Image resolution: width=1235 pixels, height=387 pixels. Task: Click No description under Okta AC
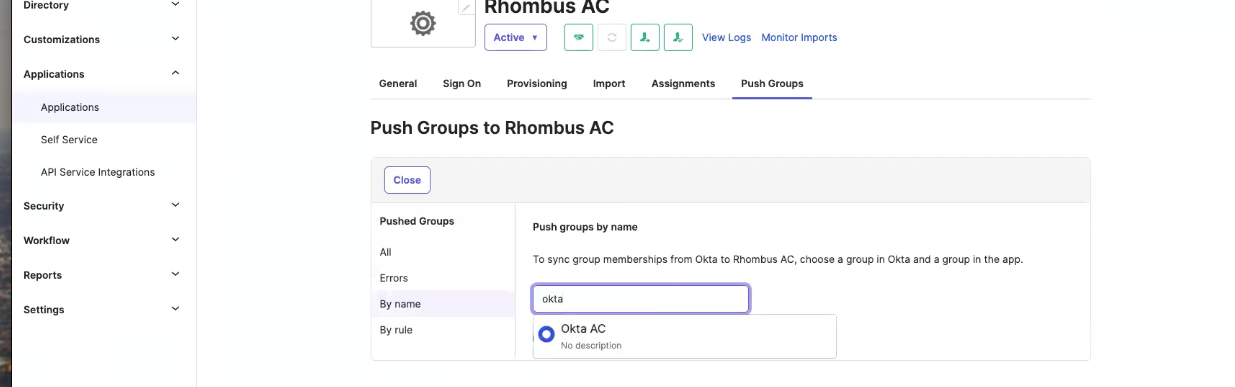pos(591,346)
